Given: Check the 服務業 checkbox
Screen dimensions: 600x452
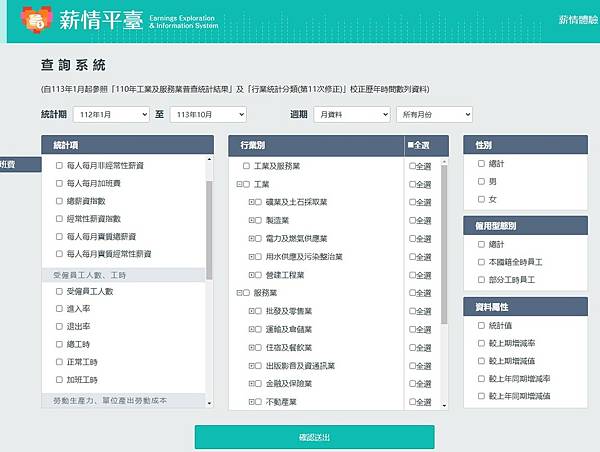Looking at the screenshot, I should coord(246,293).
